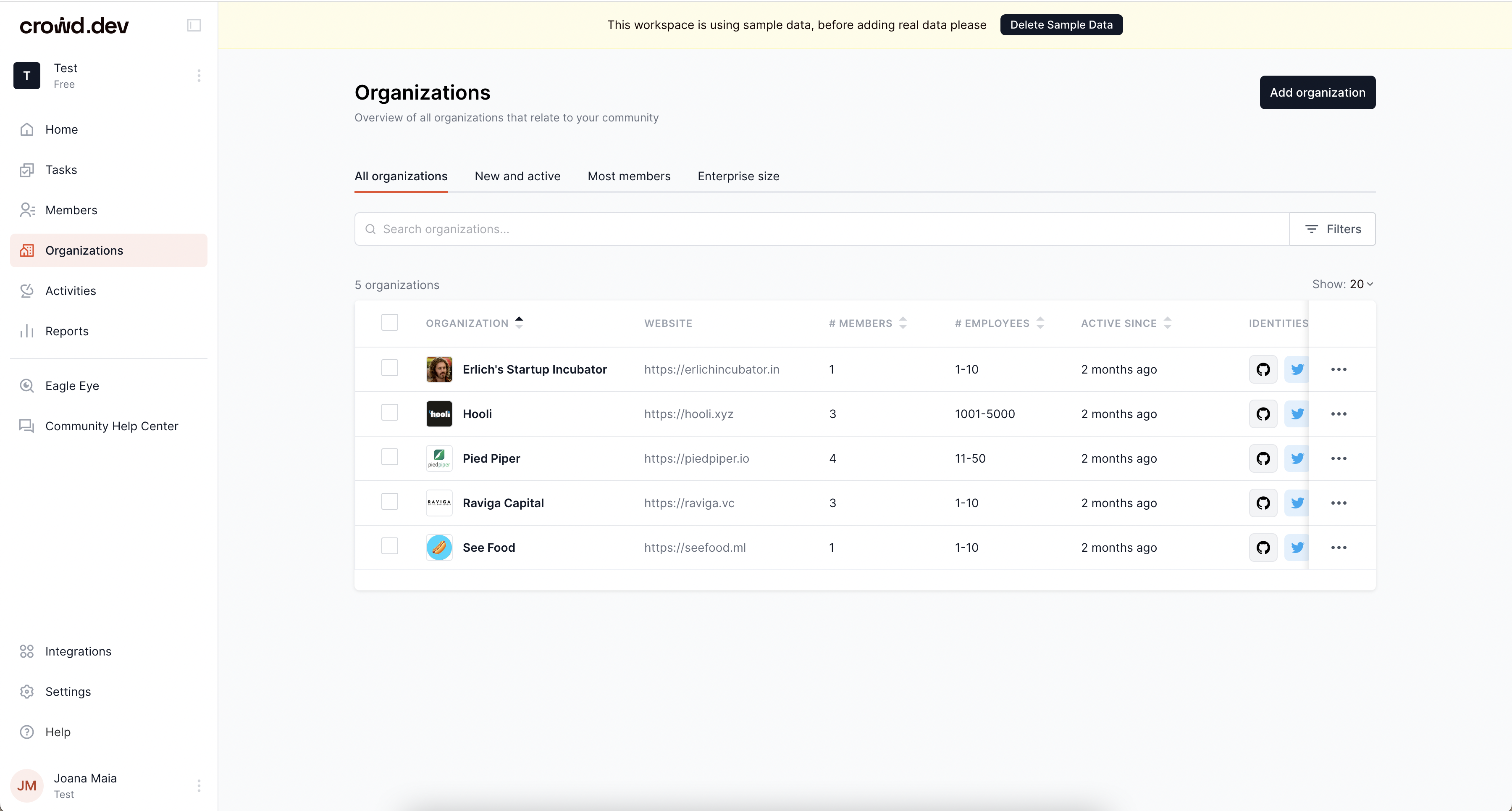This screenshot has width=1512, height=811.
Task: Click the GitHub identity icon for Hooli
Action: [x=1263, y=414]
